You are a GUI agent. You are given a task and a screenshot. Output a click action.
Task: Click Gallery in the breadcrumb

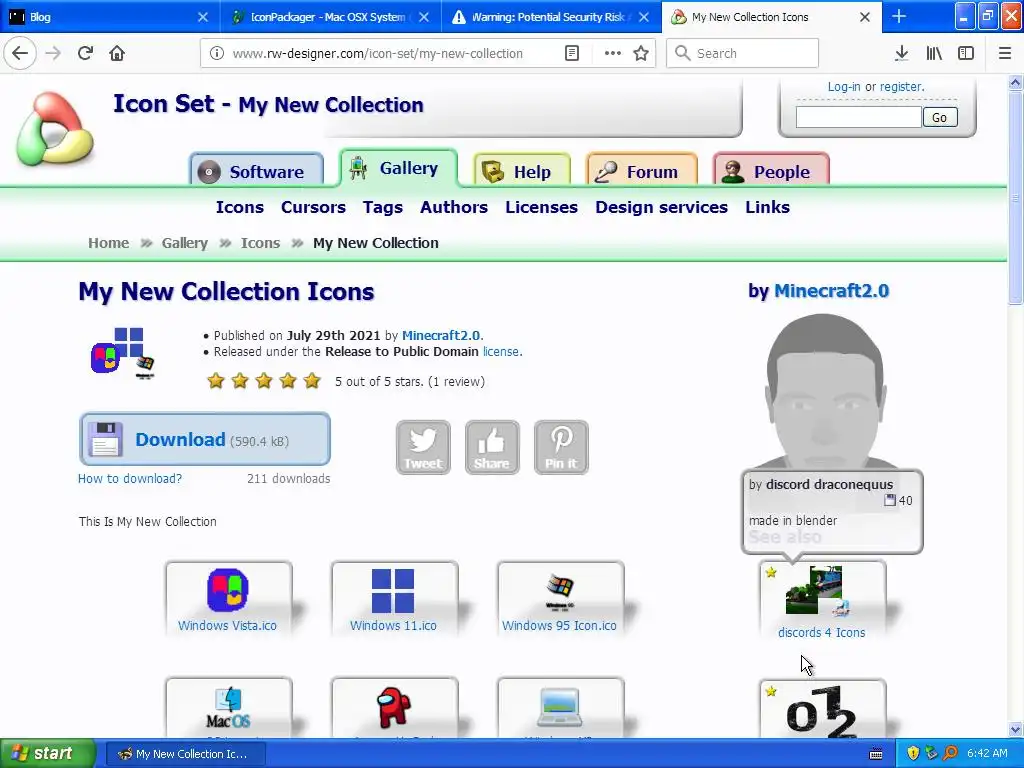(x=185, y=243)
